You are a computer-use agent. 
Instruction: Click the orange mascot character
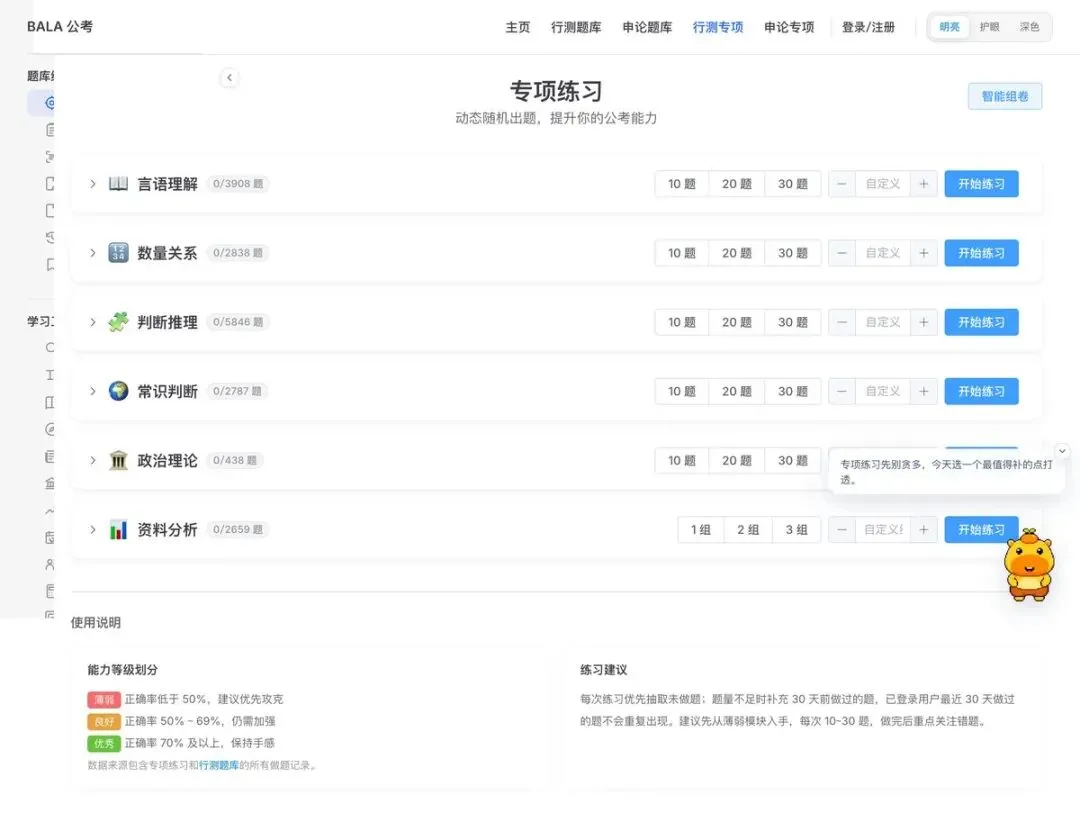coord(1029,565)
